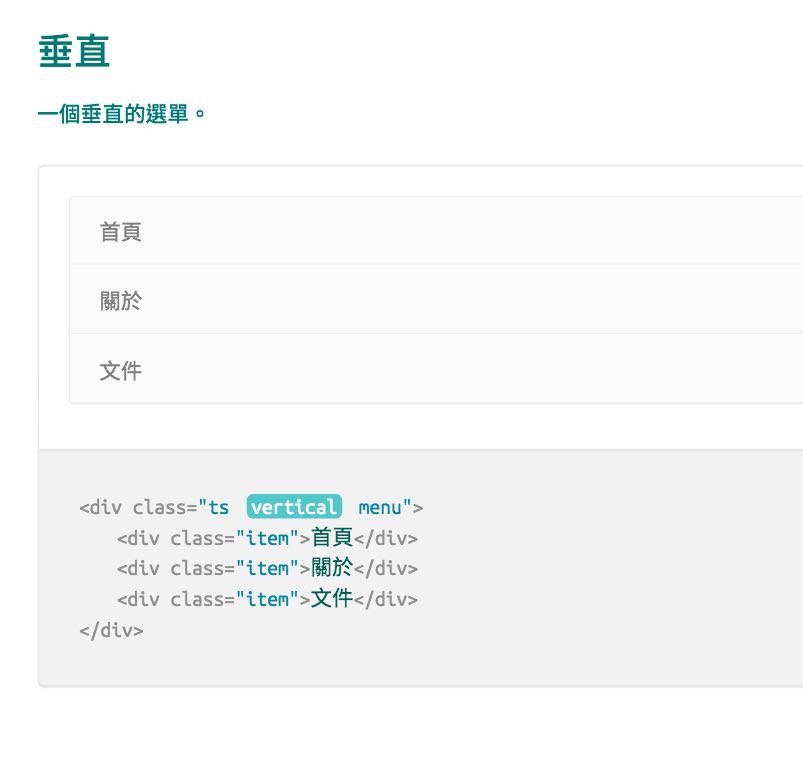
Task: Click 首頁 text inside the code block
Action: point(332,537)
